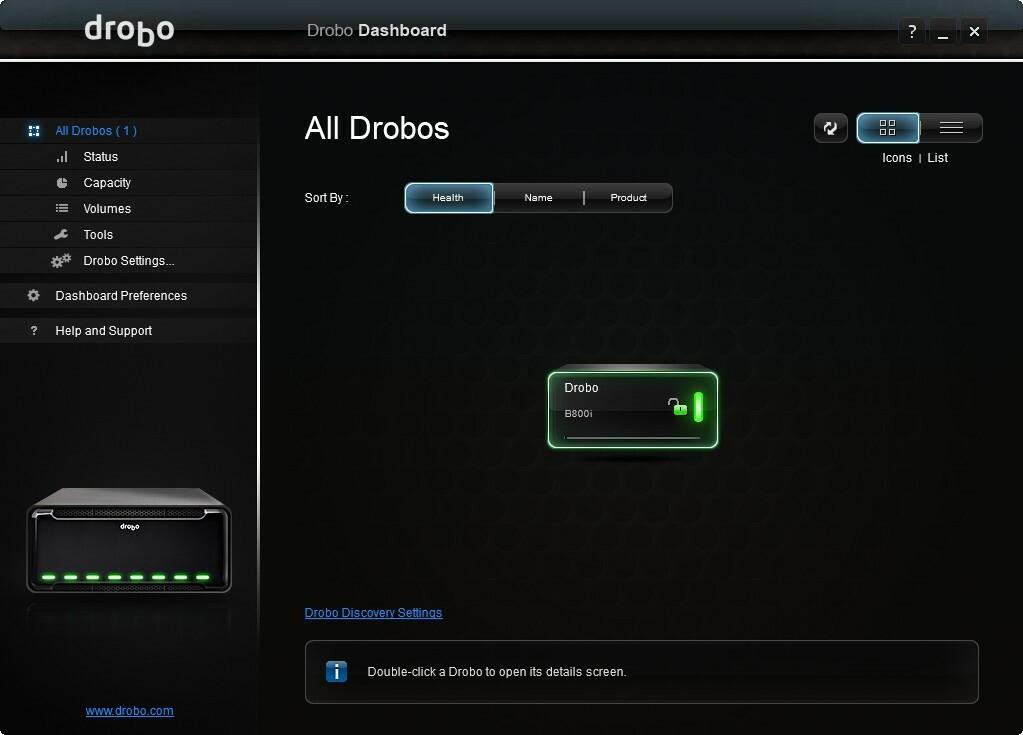Open Help and Support
The width and height of the screenshot is (1023, 735).
129,331
